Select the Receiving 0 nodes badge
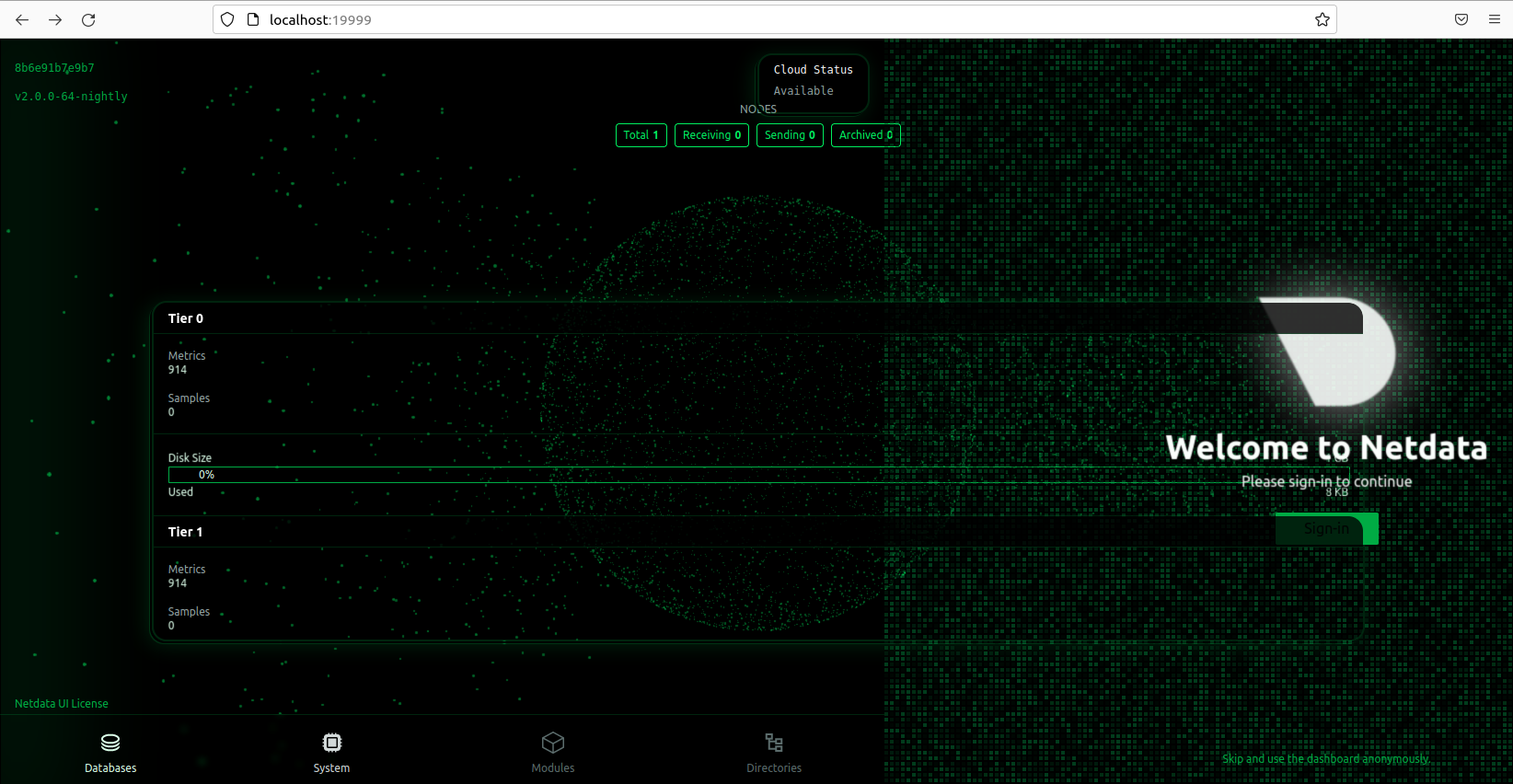The width and height of the screenshot is (1513, 784). point(711,135)
